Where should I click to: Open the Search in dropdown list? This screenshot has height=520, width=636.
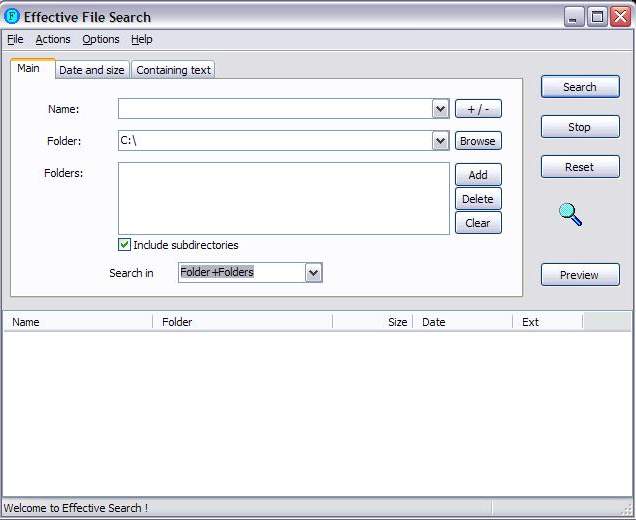tap(313, 273)
